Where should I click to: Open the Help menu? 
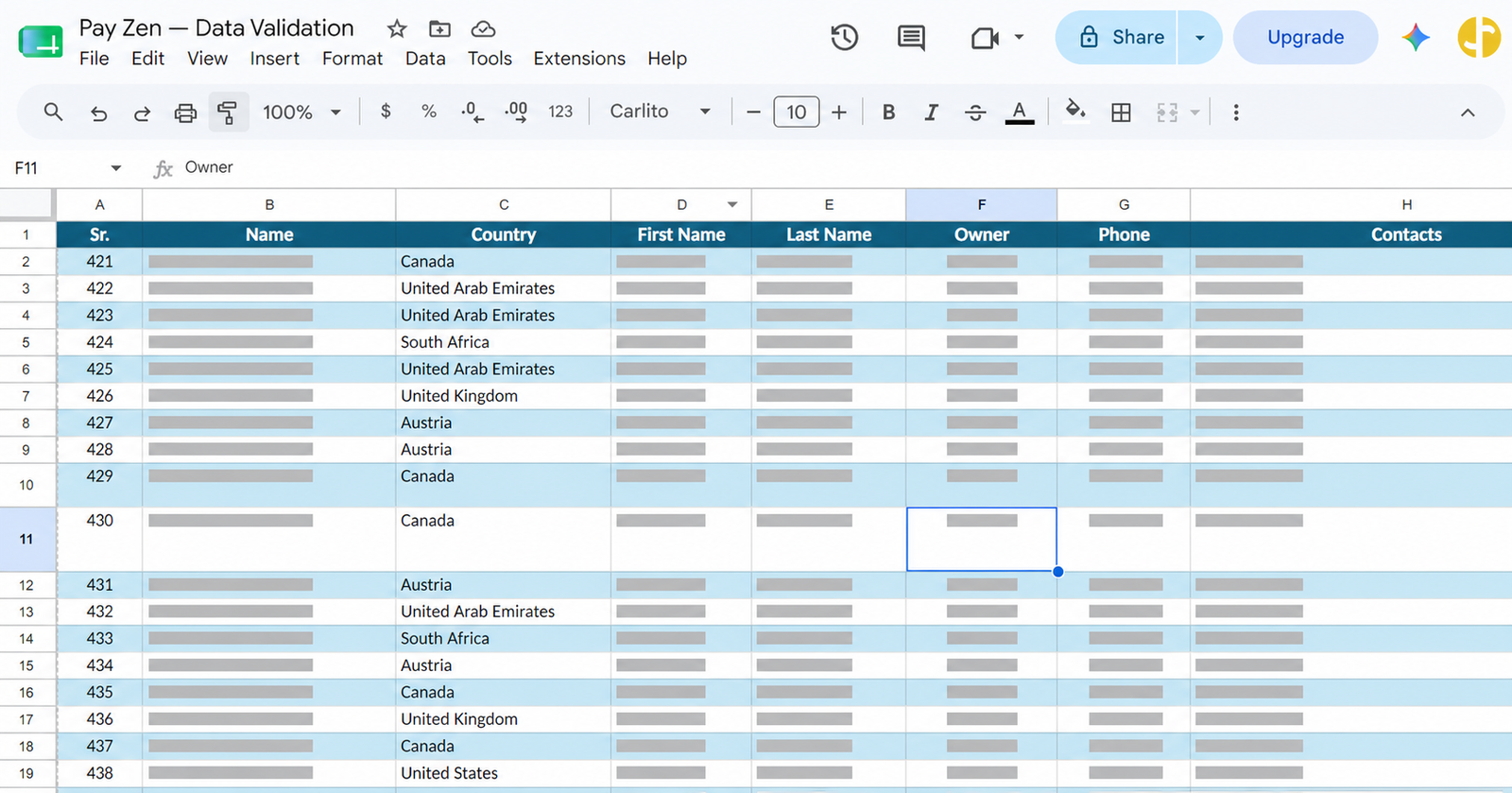pos(667,59)
